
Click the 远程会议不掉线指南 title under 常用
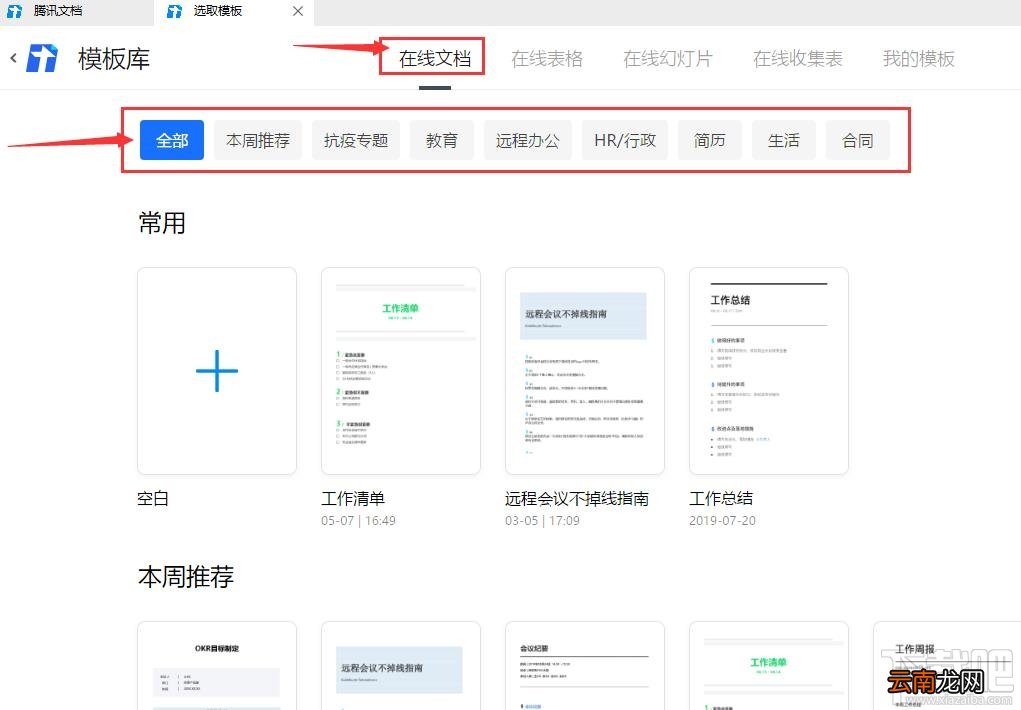click(577, 498)
